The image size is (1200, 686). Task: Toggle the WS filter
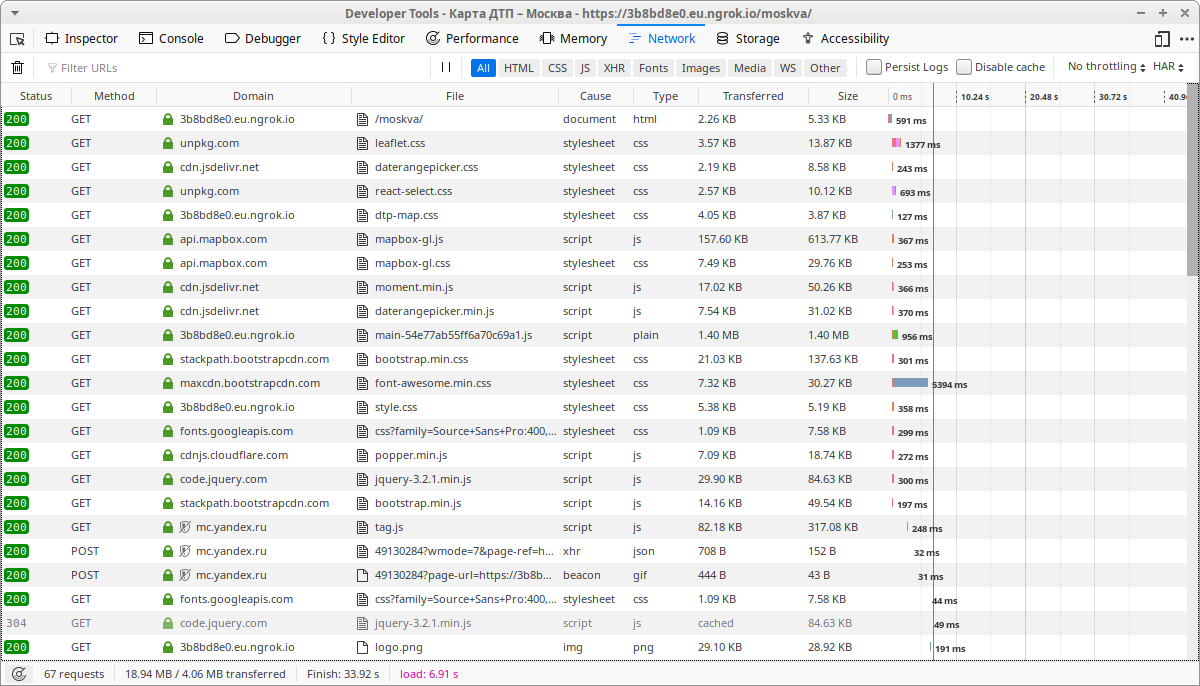pos(789,68)
